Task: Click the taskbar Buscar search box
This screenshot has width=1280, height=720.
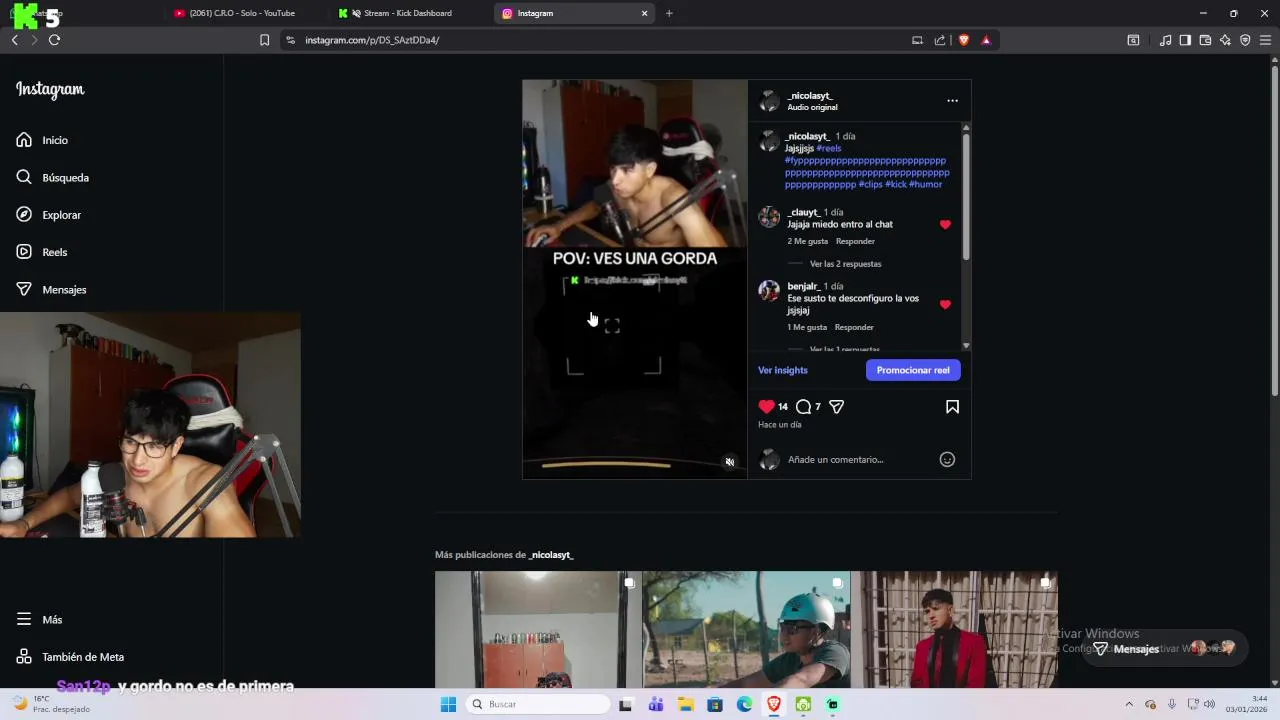Action: pos(539,704)
